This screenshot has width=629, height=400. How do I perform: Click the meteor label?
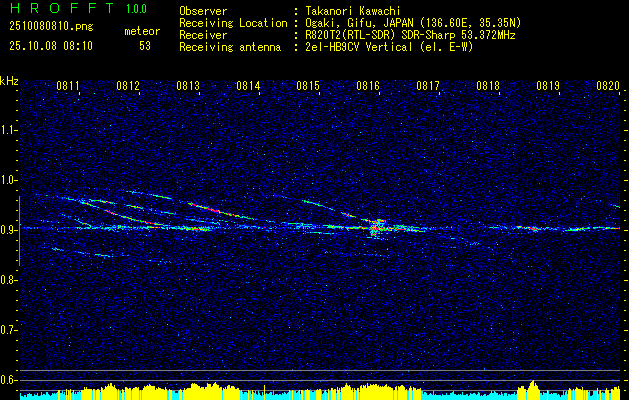(x=142, y=31)
